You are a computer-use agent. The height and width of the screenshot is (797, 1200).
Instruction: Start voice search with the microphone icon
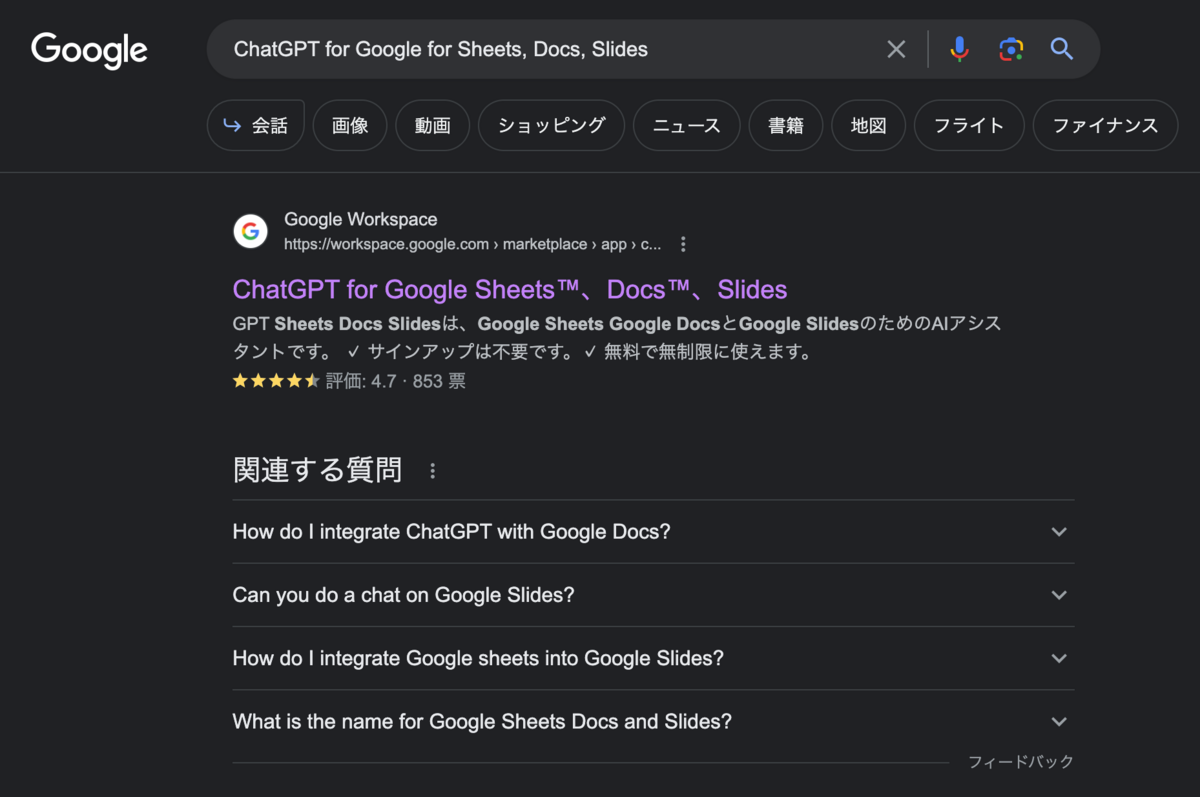959,49
